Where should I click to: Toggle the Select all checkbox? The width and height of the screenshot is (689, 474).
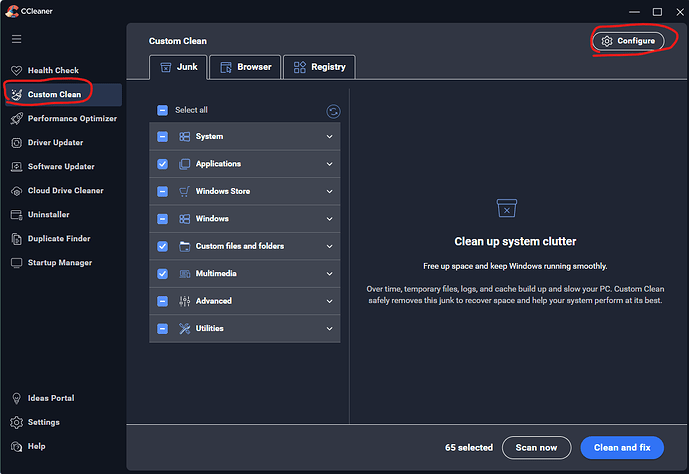point(162,110)
